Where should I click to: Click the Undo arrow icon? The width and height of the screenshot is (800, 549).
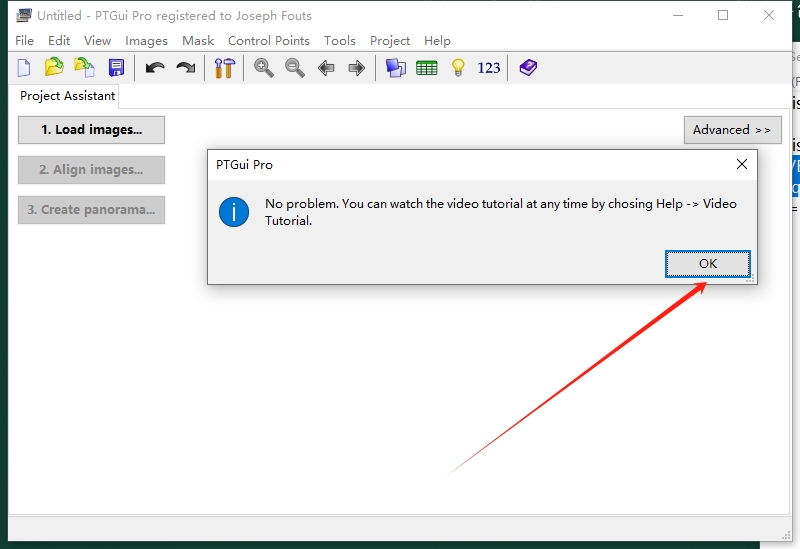tap(155, 67)
